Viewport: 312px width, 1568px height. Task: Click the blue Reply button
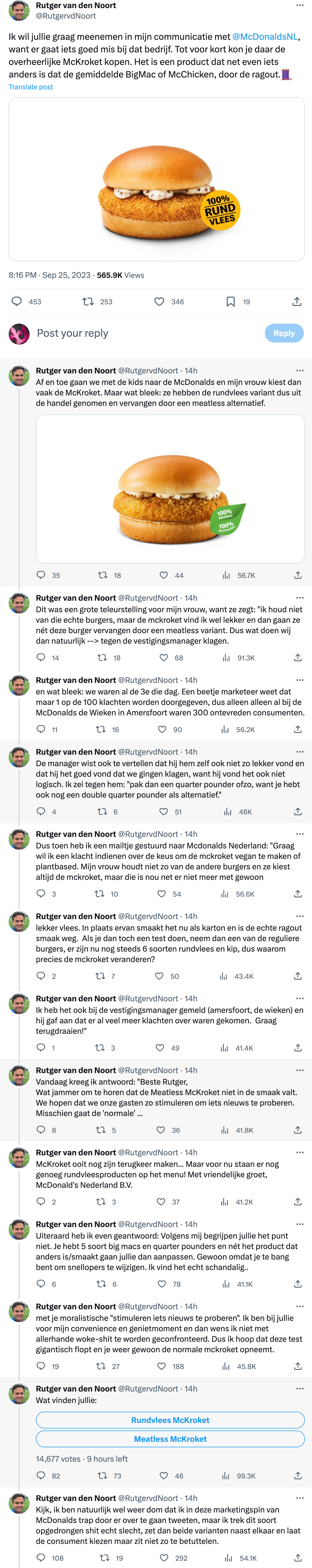click(x=284, y=333)
